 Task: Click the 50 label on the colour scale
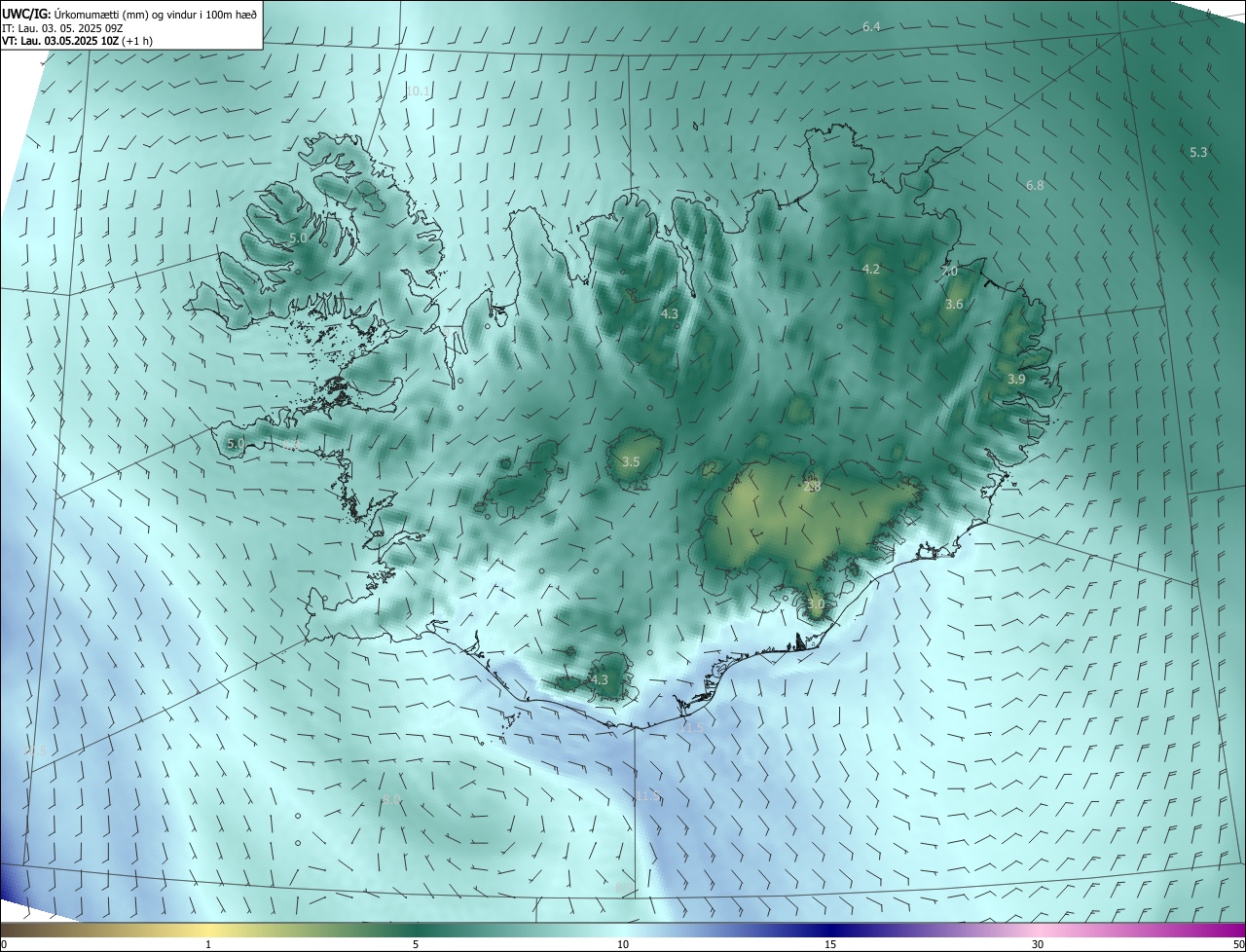pyautogui.click(x=1238, y=944)
